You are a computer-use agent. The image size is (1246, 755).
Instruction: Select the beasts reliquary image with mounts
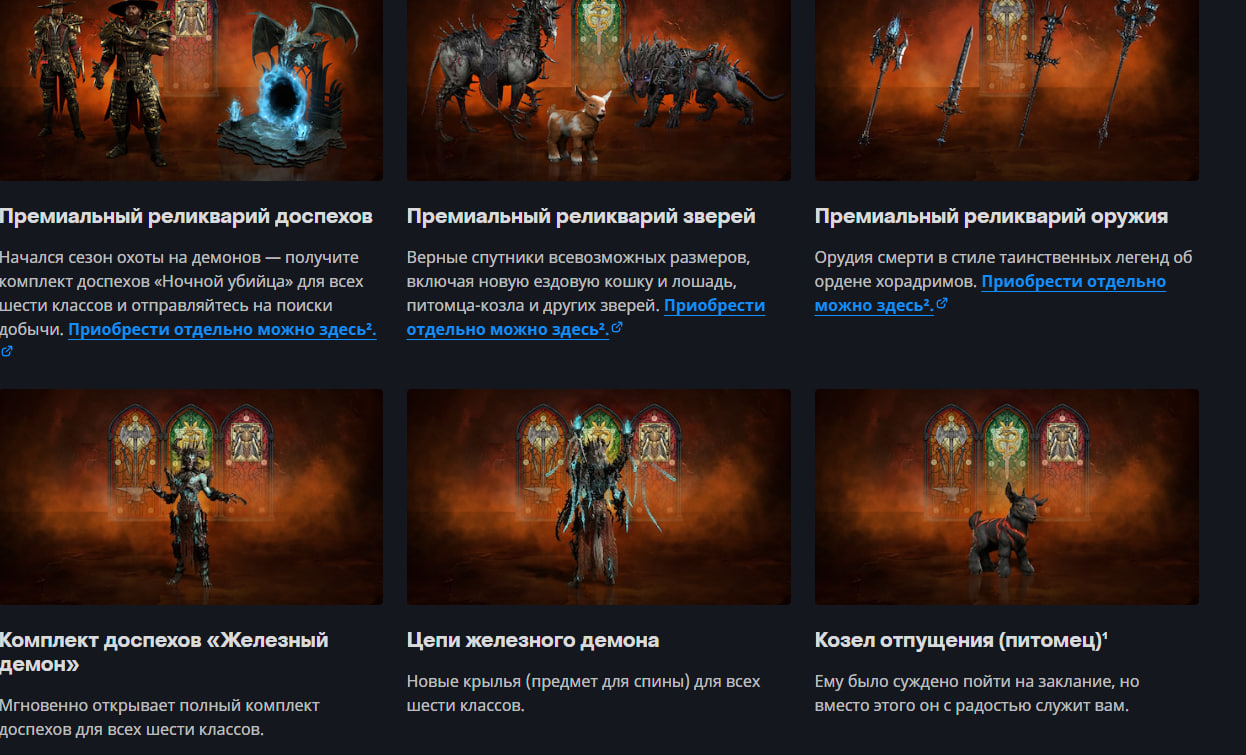[598, 90]
